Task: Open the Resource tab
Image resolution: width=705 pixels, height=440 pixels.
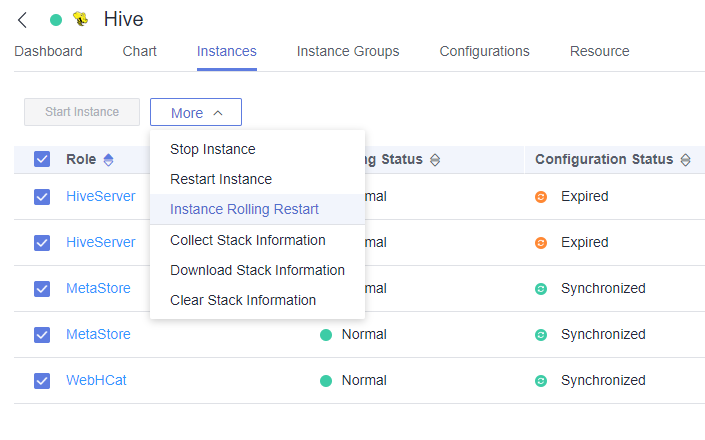Action: click(x=599, y=51)
